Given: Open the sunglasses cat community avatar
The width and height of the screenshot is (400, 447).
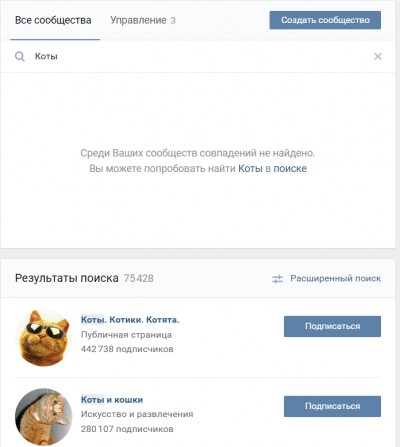Looking at the screenshot, I should 44,337.
